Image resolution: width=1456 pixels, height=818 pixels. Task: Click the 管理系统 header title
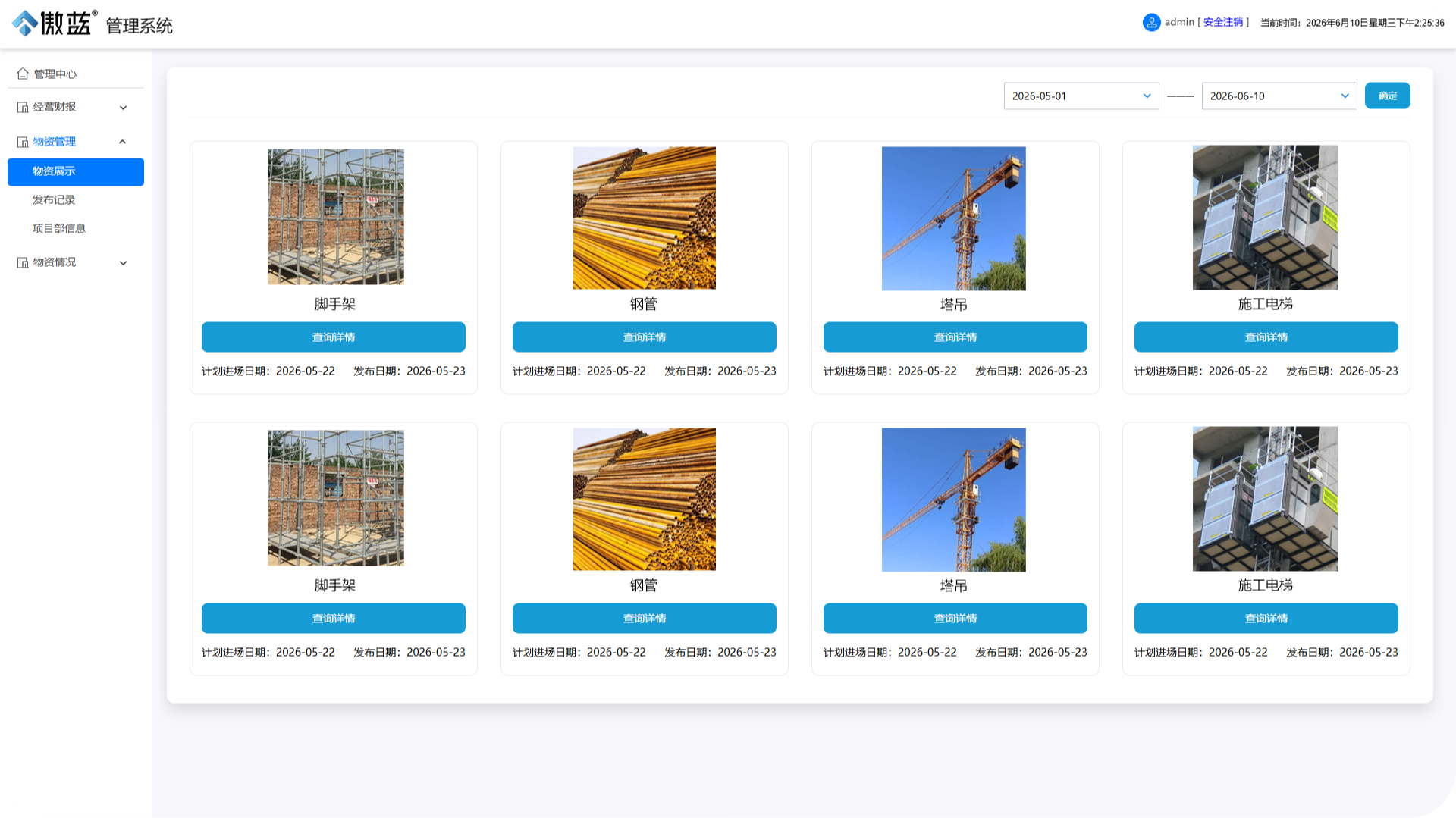[x=140, y=26]
